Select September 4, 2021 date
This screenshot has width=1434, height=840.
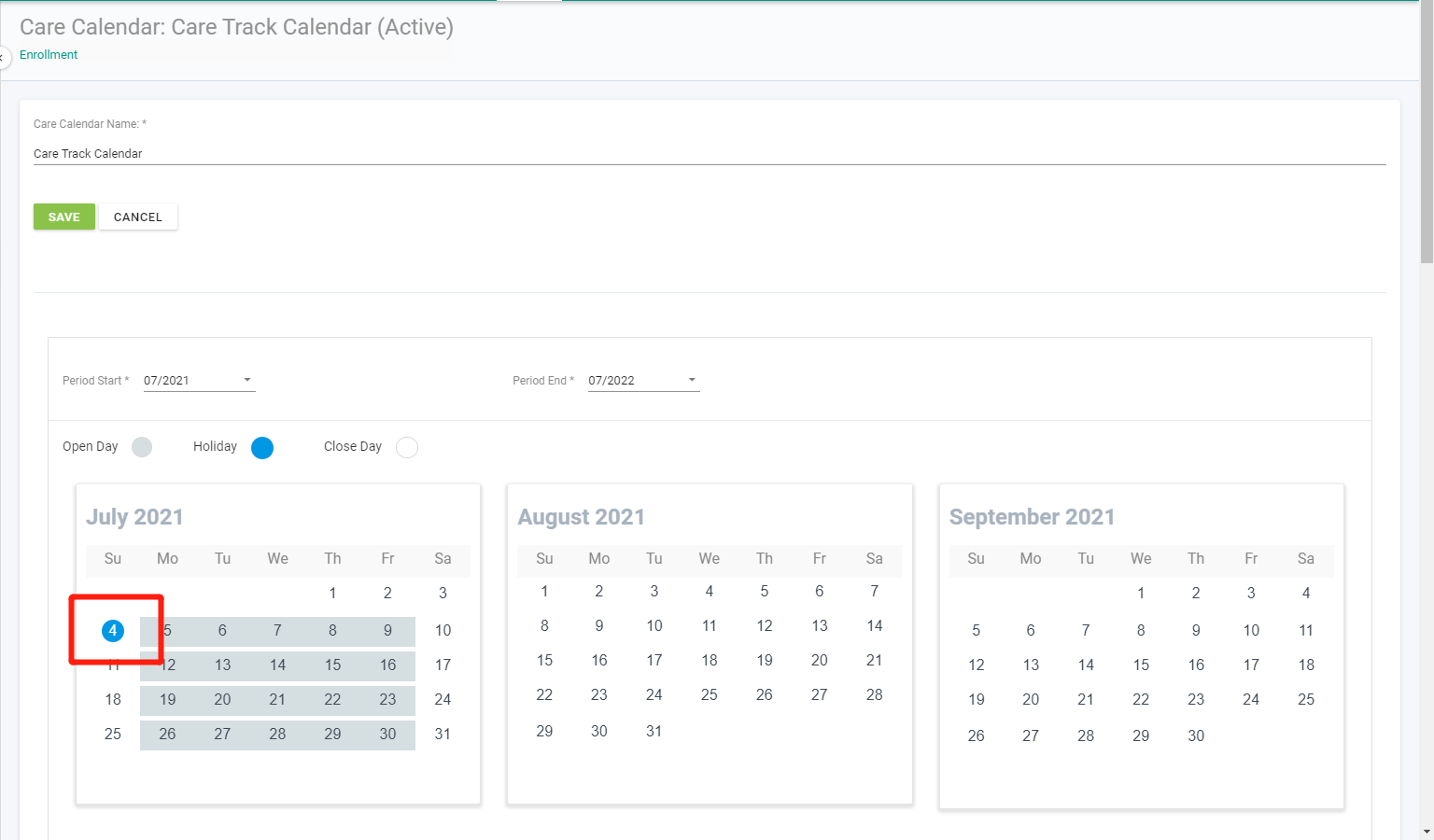pos(1306,594)
